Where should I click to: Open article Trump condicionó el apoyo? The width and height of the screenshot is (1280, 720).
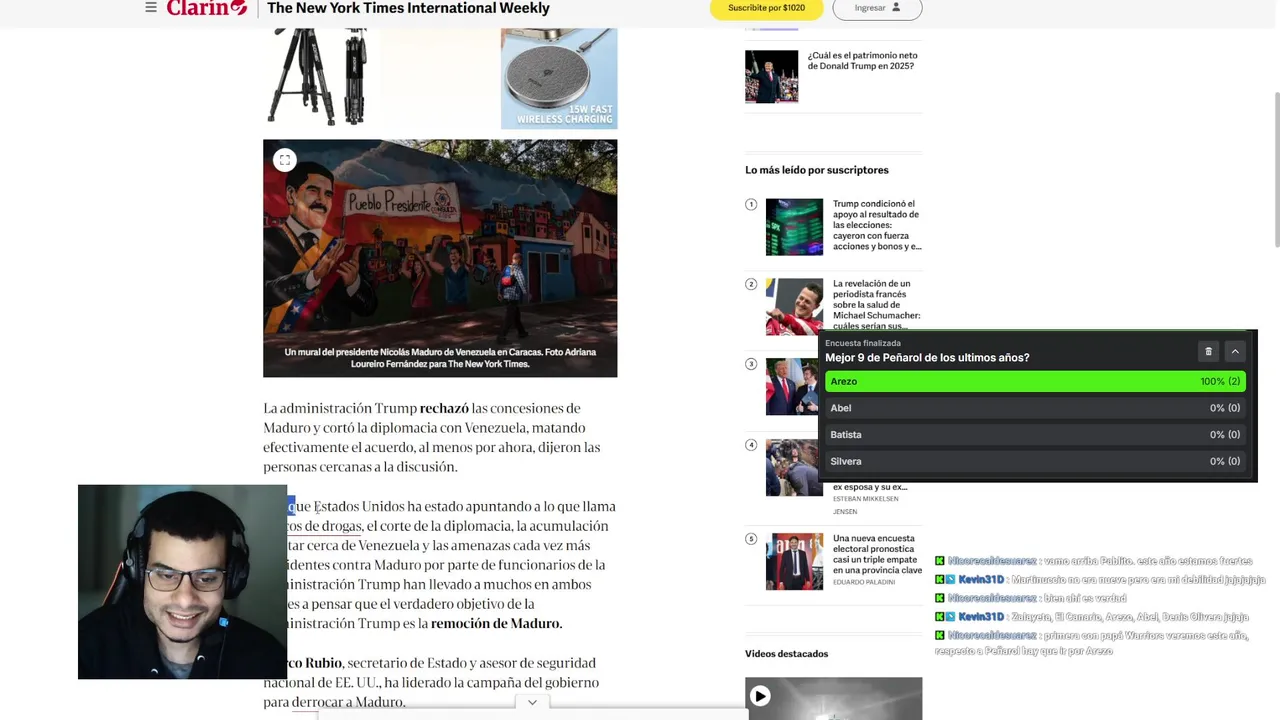pyautogui.click(x=877, y=225)
